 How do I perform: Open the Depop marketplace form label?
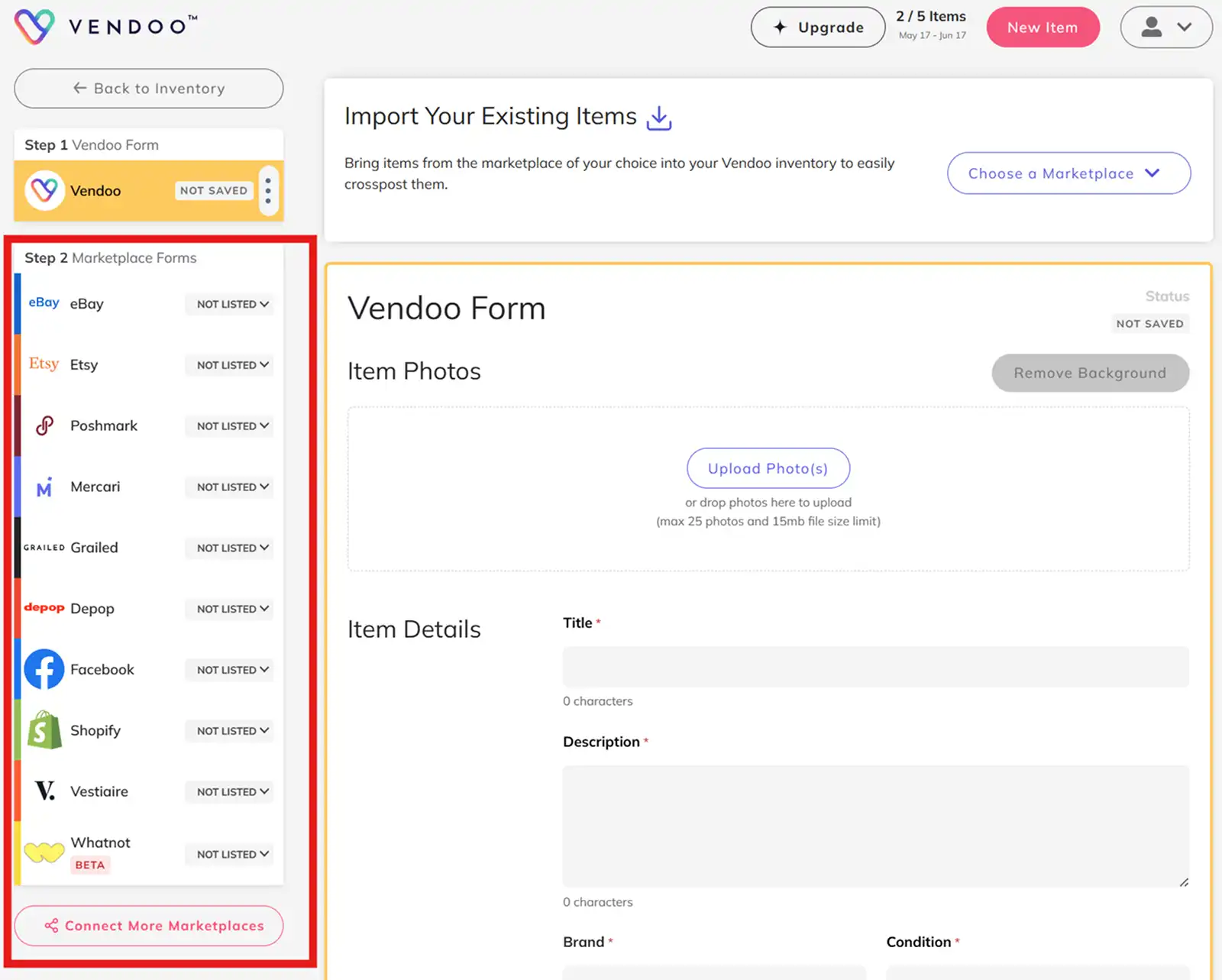92,609
